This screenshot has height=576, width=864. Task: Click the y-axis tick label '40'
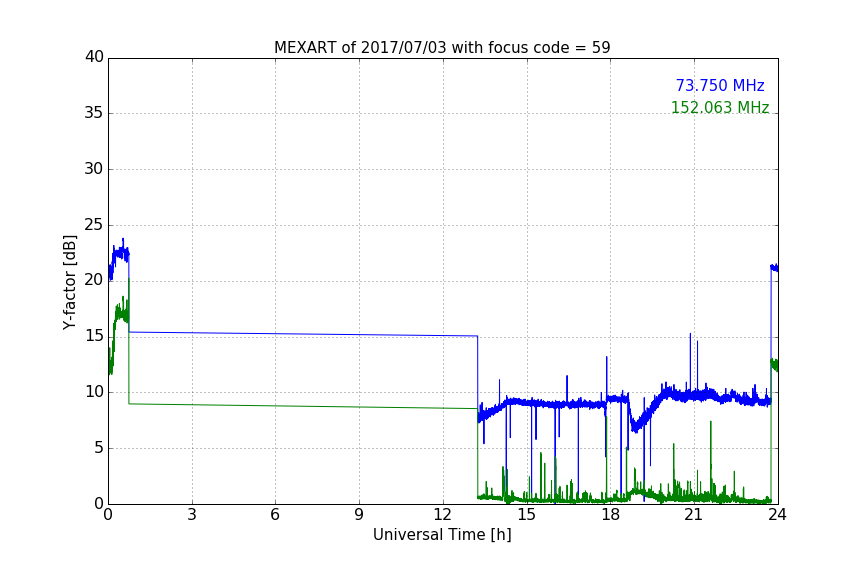[94, 57]
